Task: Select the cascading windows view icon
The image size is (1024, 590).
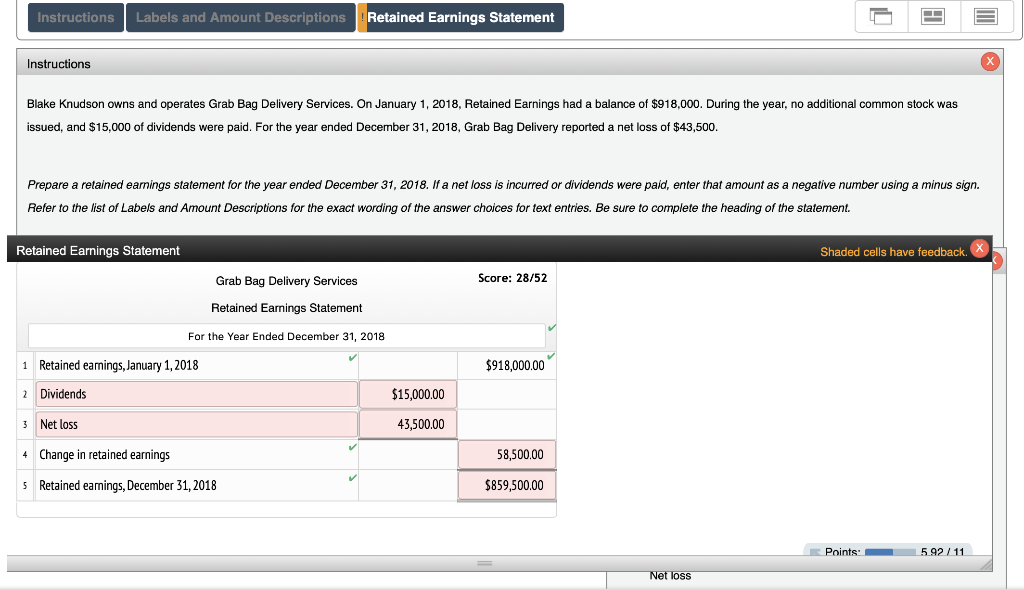Action: [880, 17]
